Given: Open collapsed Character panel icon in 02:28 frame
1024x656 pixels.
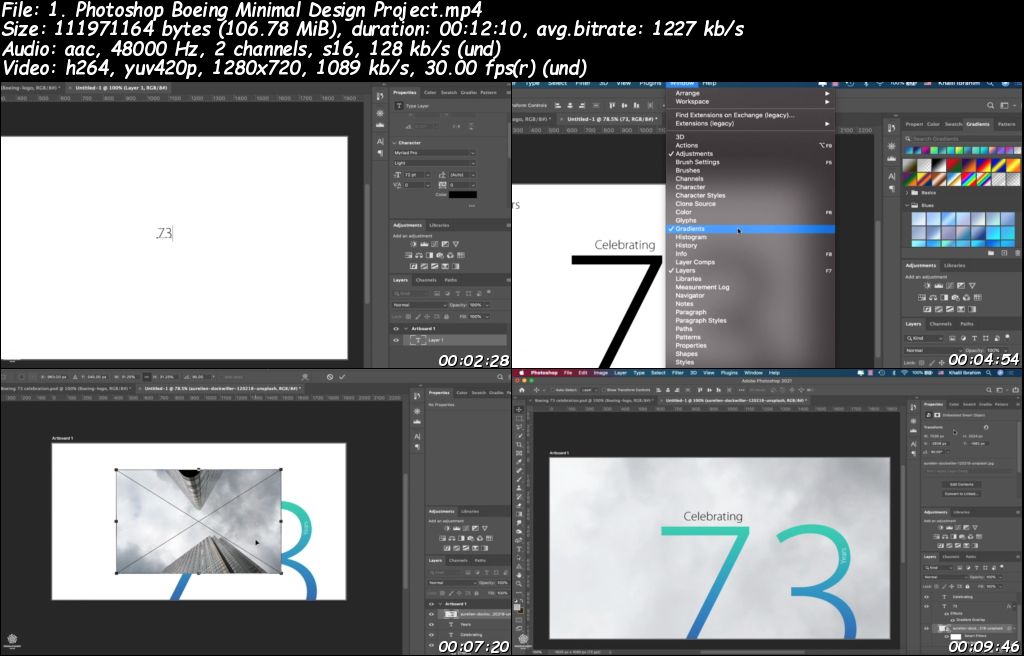Looking at the screenshot, I should [380, 141].
